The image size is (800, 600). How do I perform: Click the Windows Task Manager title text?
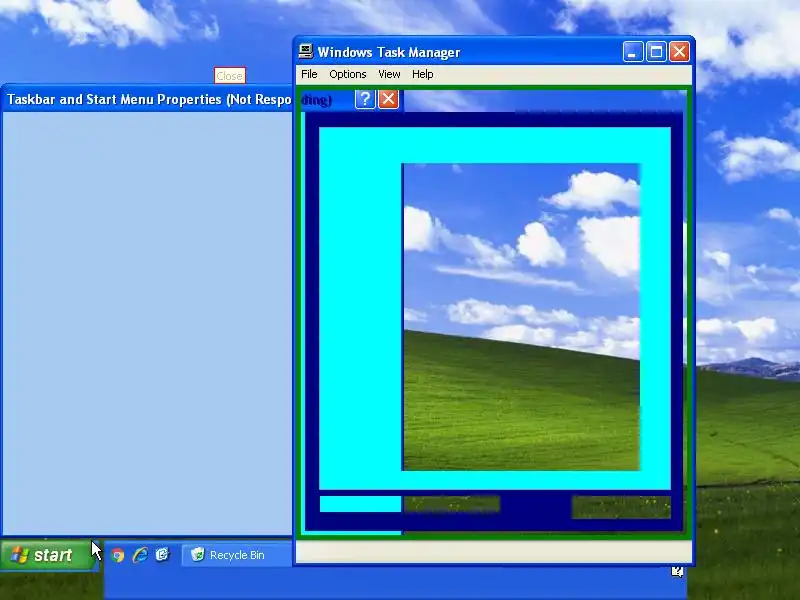(389, 53)
